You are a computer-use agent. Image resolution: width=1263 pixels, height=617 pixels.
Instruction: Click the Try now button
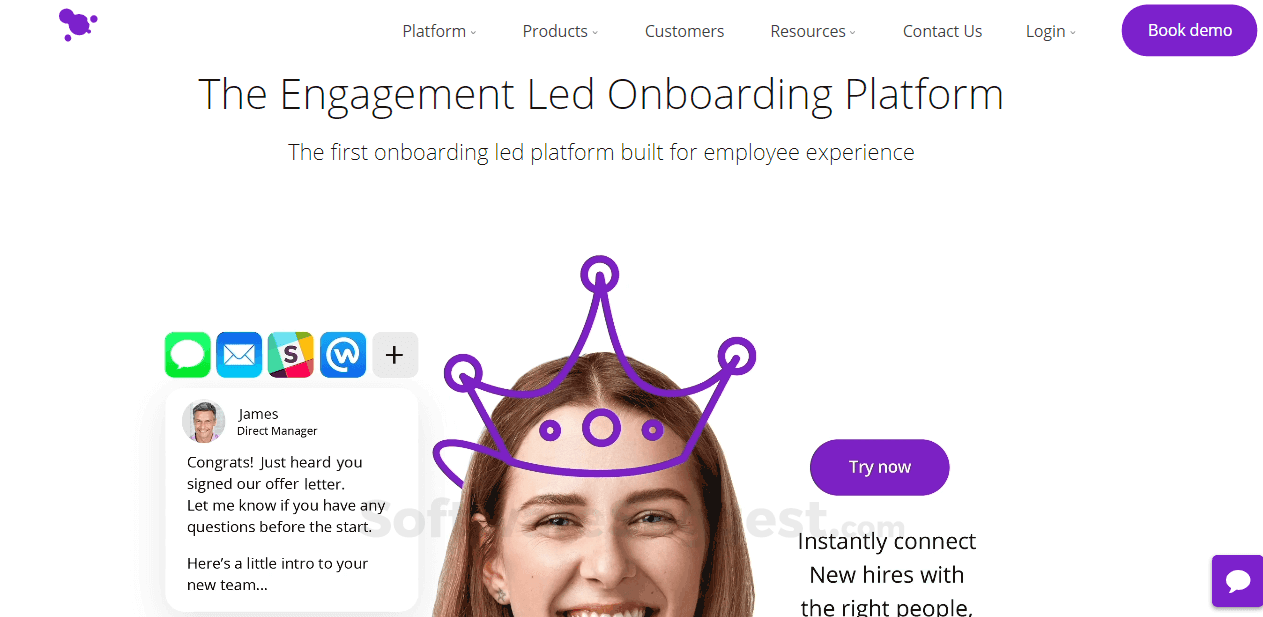coord(879,467)
